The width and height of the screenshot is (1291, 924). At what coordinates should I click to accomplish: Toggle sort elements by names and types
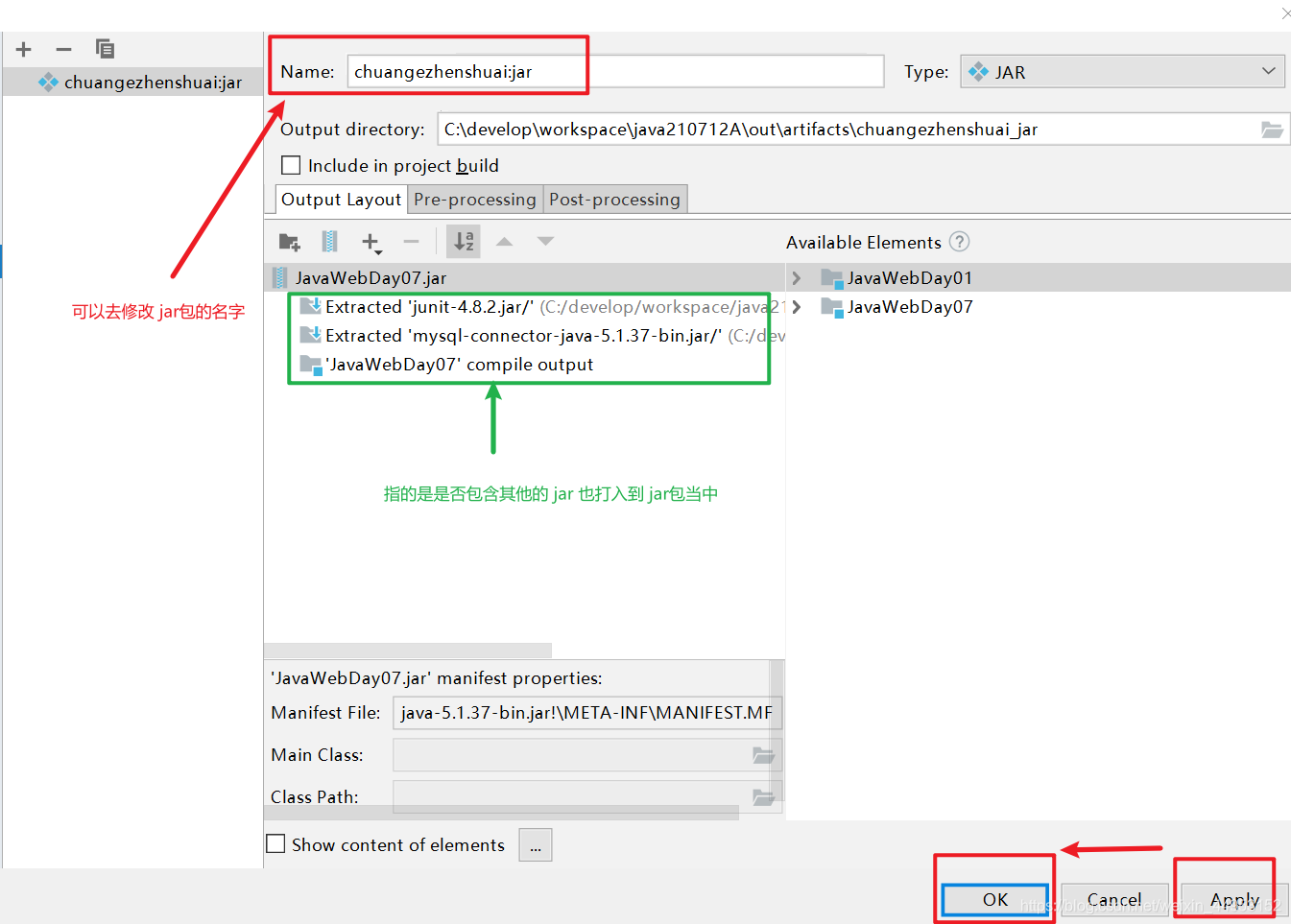coord(464,242)
